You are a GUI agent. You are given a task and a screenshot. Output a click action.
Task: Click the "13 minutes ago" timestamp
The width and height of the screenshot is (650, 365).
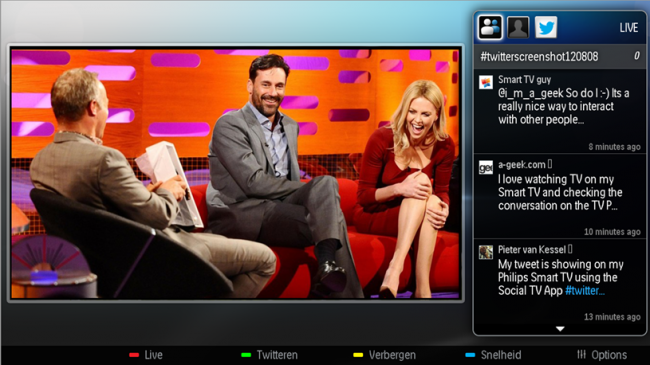612,317
